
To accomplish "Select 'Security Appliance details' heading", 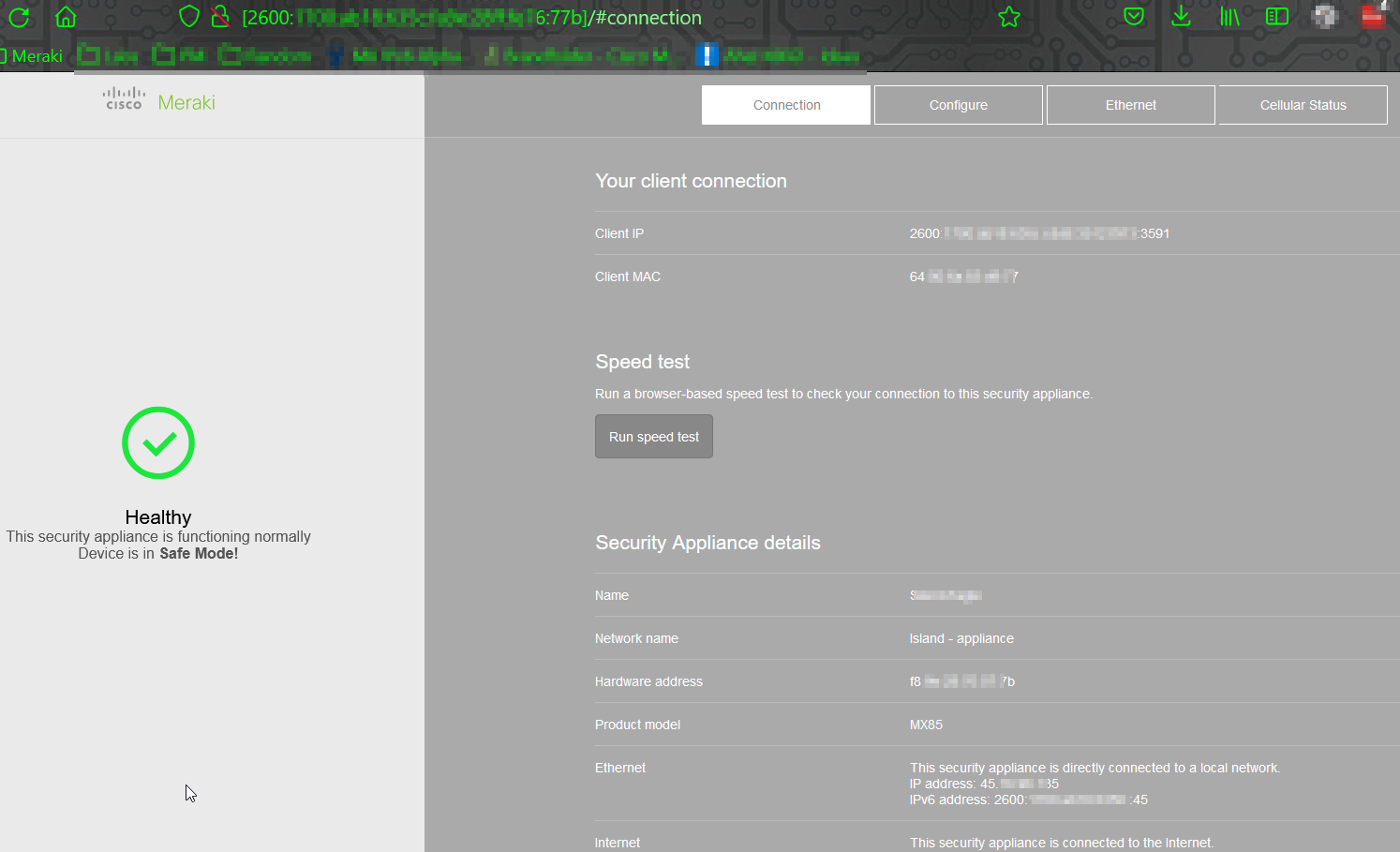I will (x=708, y=543).
